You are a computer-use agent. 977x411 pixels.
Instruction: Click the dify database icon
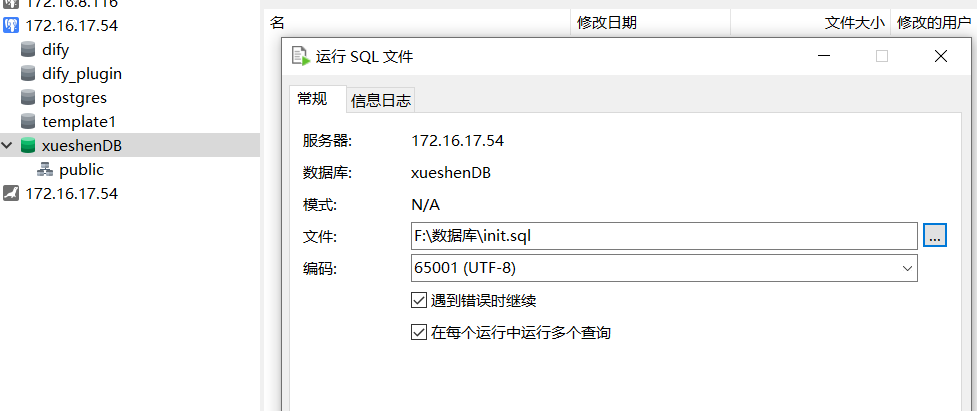point(29,49)
